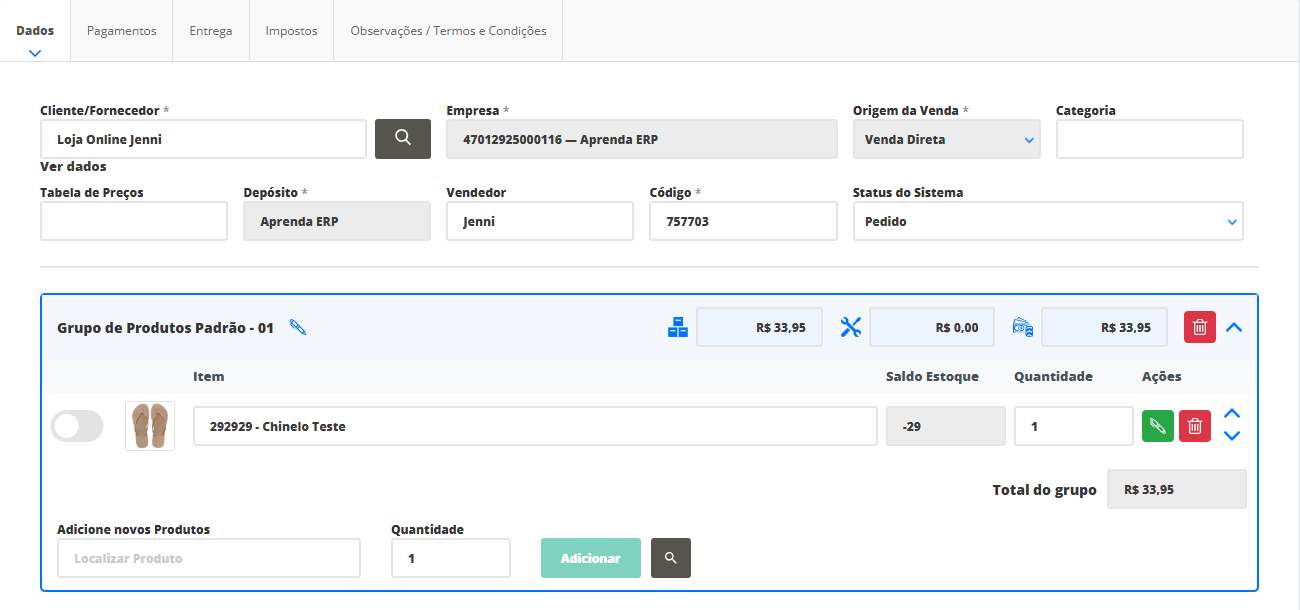Viewport: 1300px width, 610px height.
Task: Click the wrench tools services icon
Action: coord(851,327)
